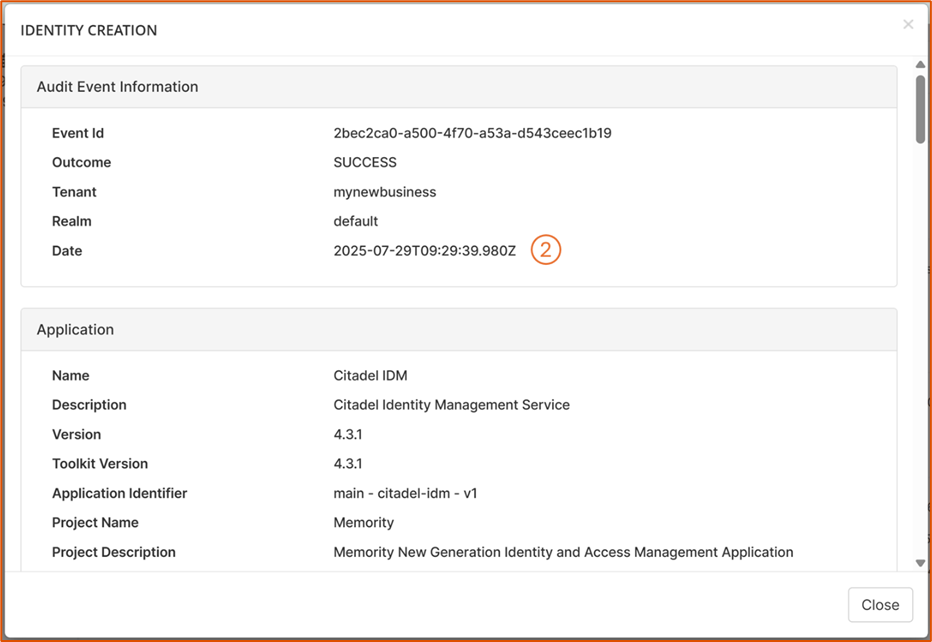Click the Citadel Identity Management Service description
The image size is (932, 642).
tap(451, 405)
